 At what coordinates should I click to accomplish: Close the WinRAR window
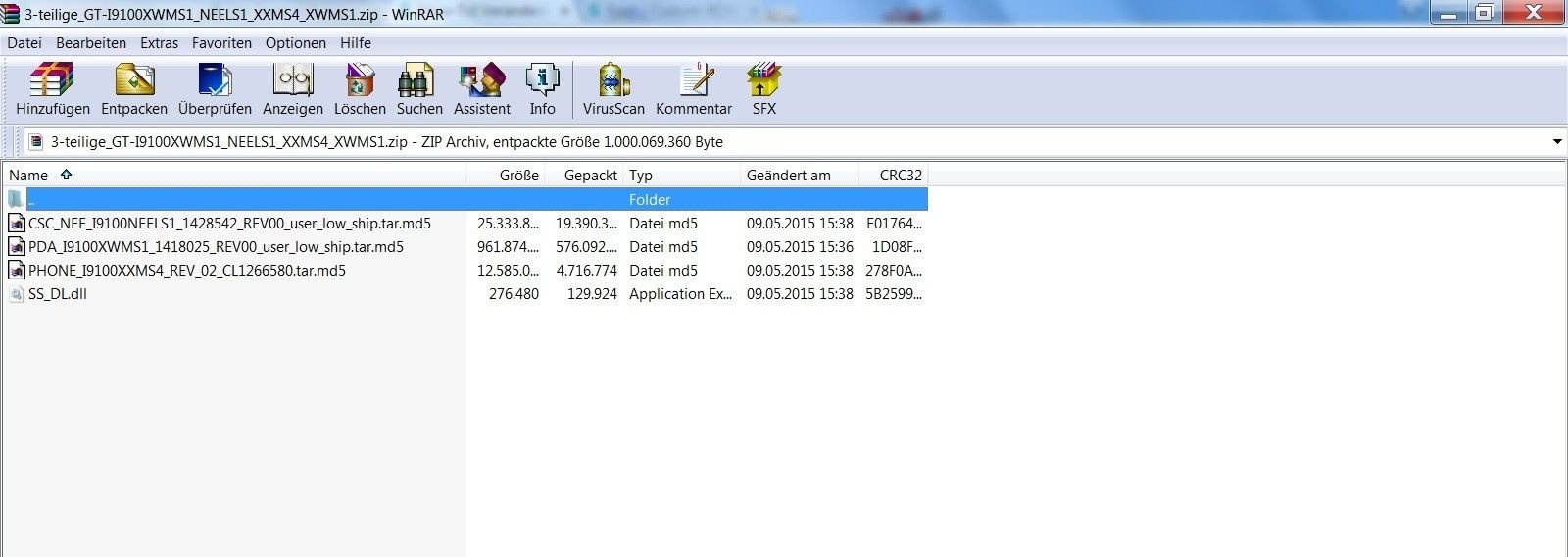pos(1534,12)
